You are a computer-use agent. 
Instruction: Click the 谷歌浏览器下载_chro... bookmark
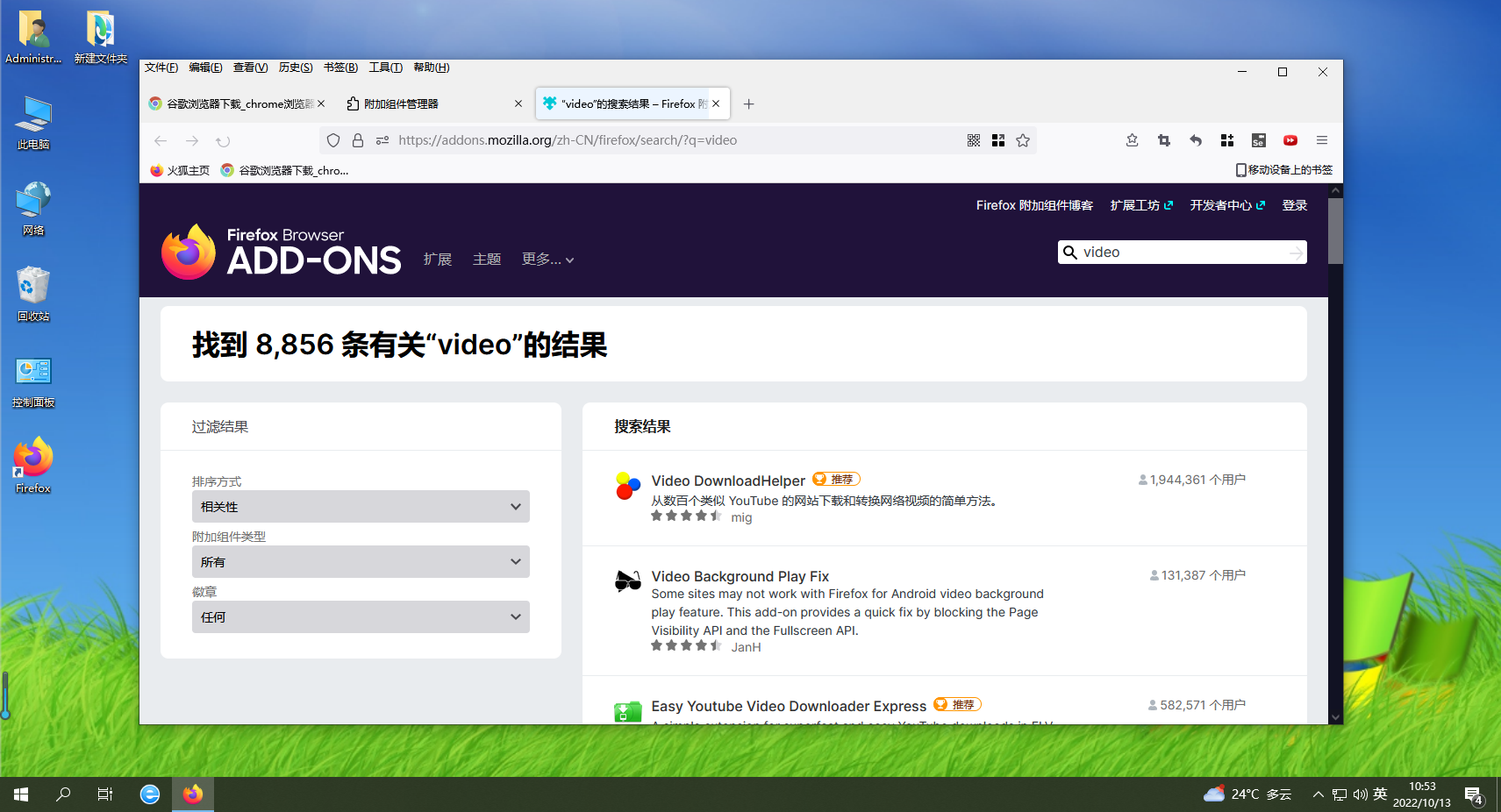284,170
